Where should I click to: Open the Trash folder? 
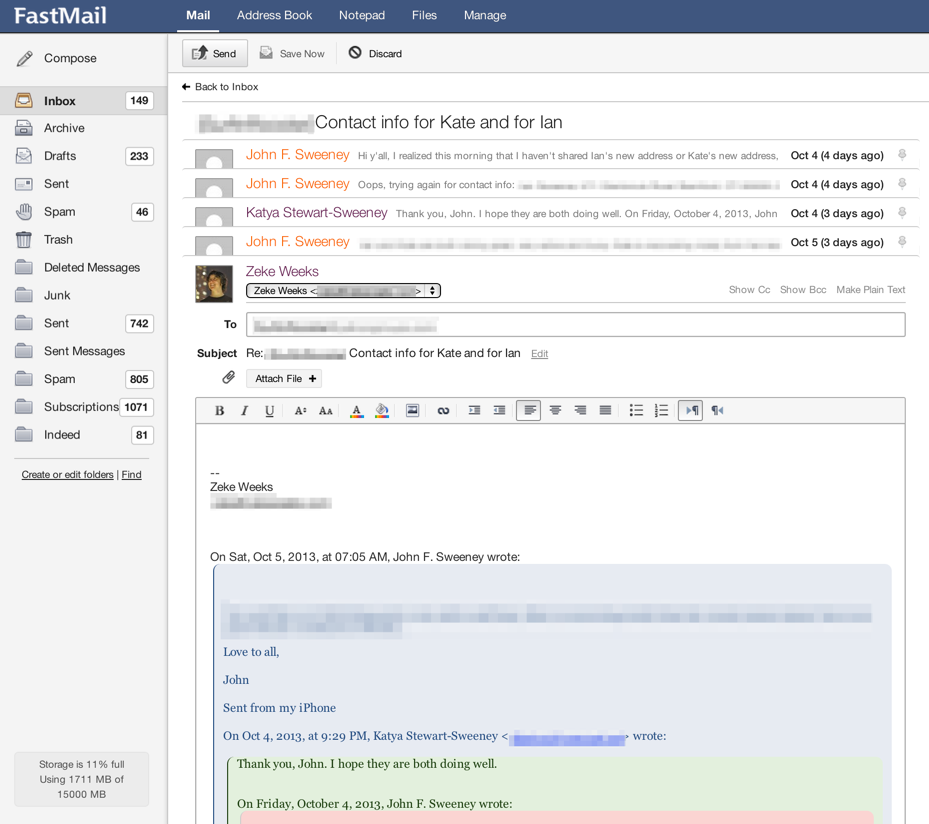pos(84,239)
